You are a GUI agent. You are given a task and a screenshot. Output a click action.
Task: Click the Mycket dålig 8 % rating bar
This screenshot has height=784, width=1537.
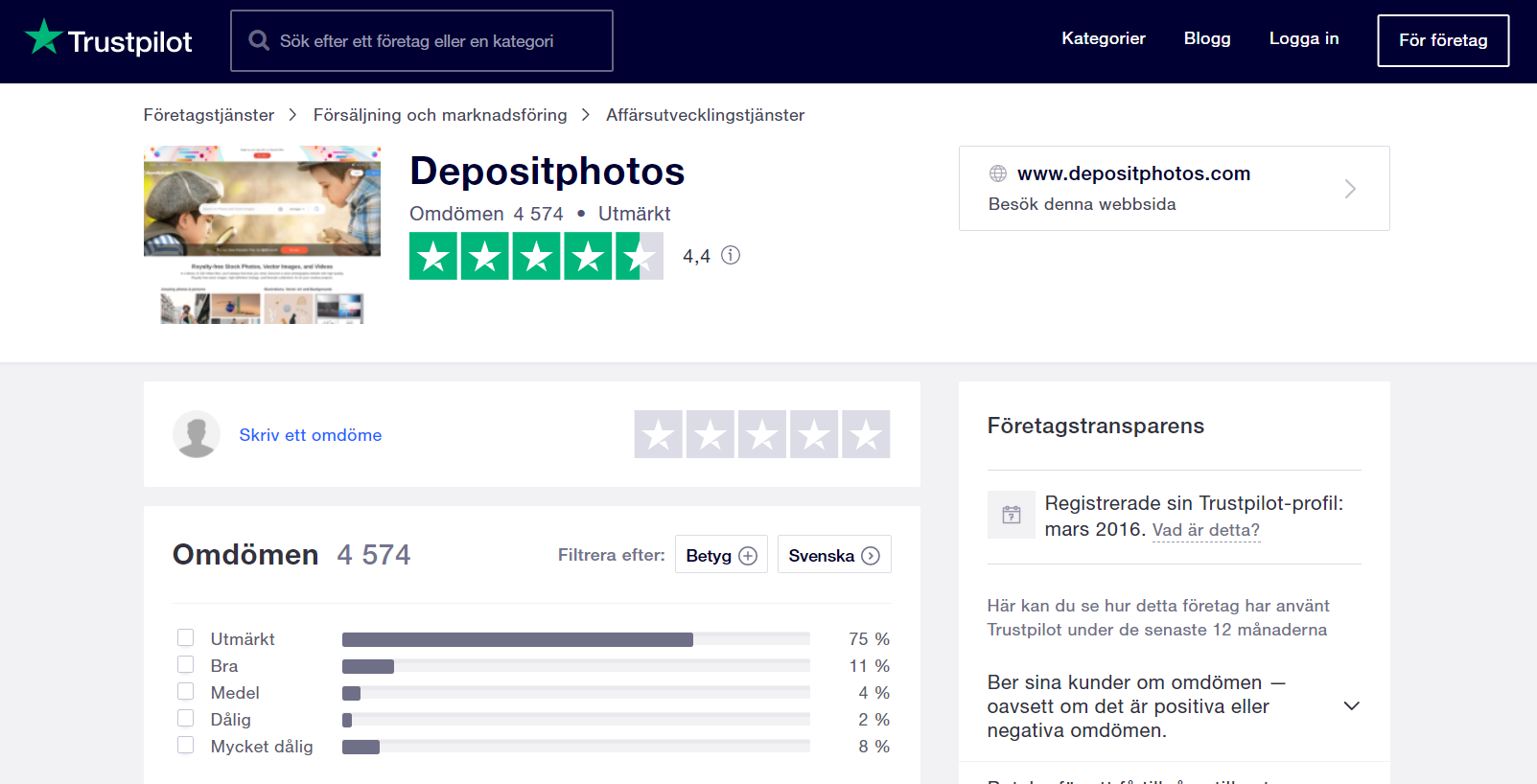[x=575, y=747]
